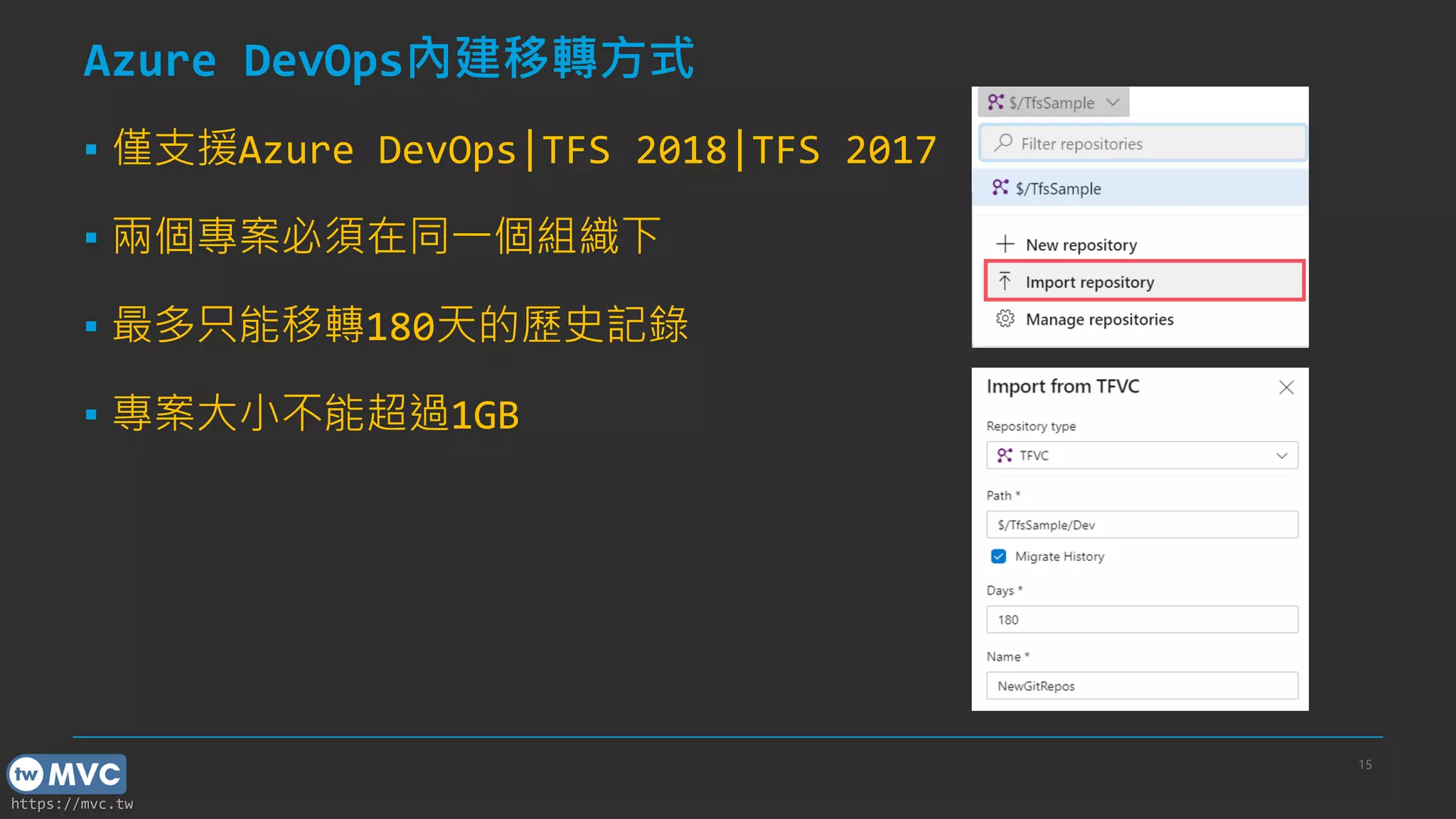Viewport: 1456px width, 819px height.
Task: Click the Path field containing $/TfsSample/Dev
Action: pyautogui.click(x=1142, y=525)
